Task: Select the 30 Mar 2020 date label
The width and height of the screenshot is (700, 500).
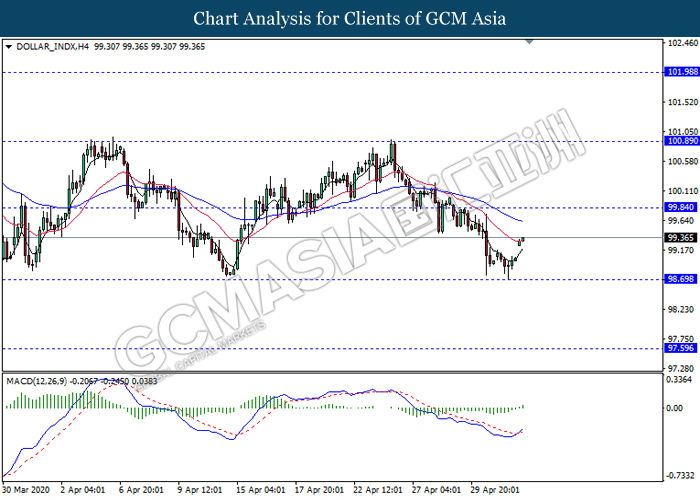Action: click(x=28, y=490)
